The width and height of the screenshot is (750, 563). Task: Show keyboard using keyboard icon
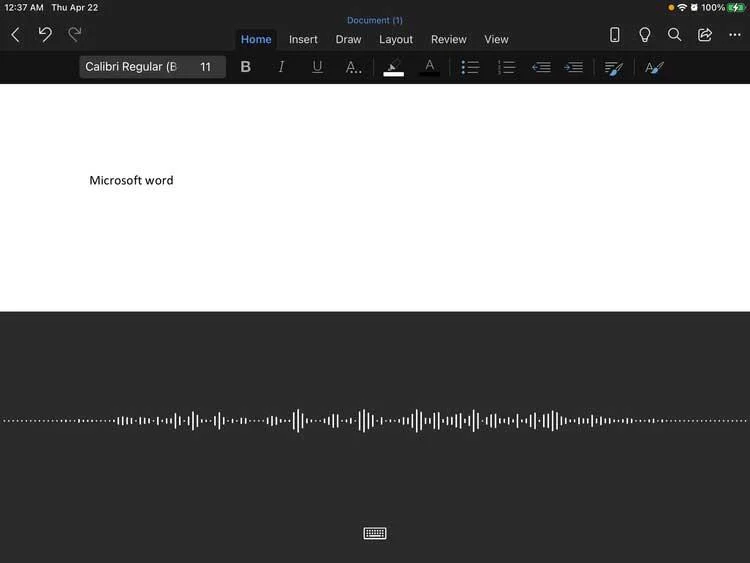coord(375,533)
